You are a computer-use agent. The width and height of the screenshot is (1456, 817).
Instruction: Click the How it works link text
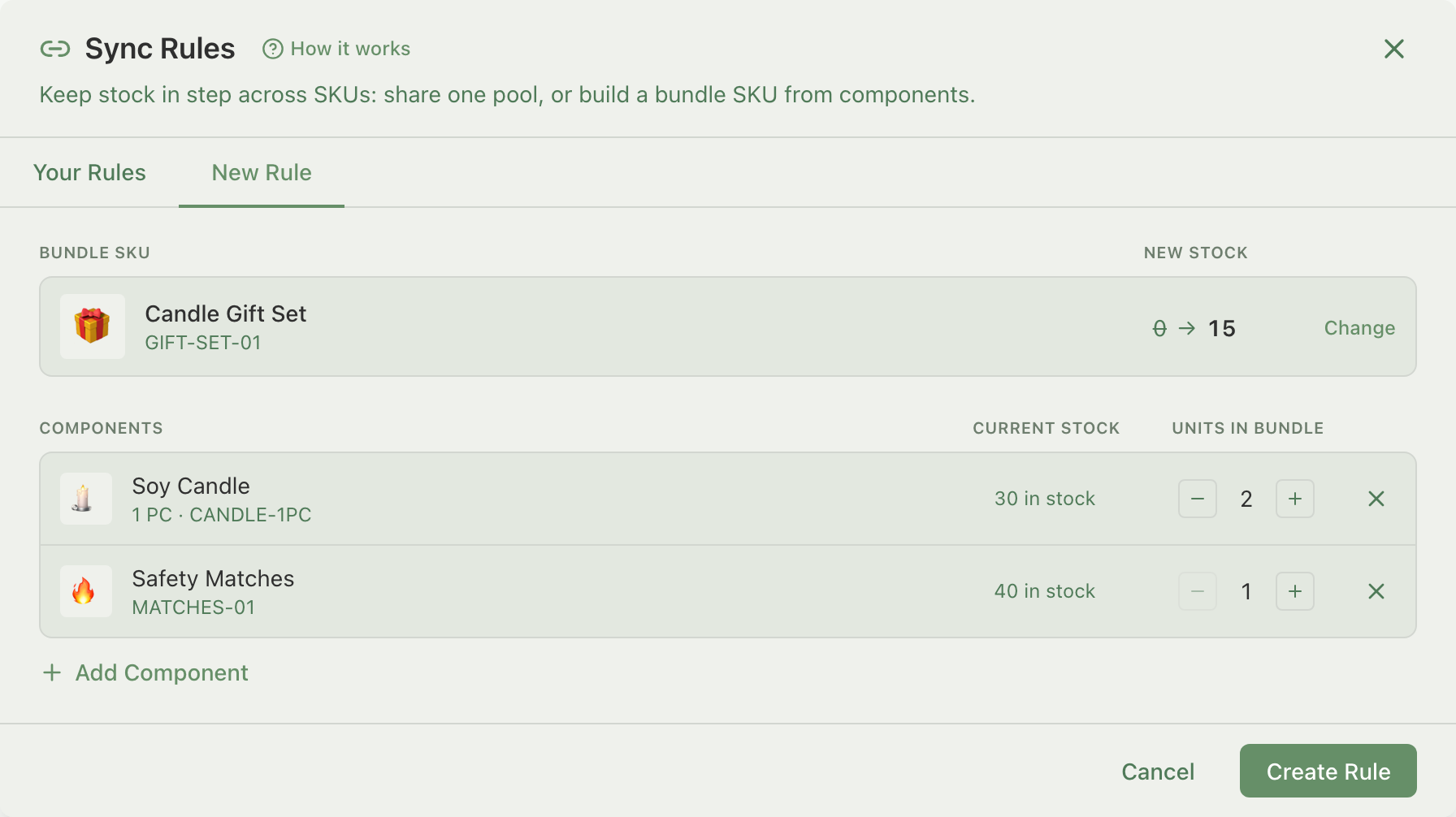350,50
